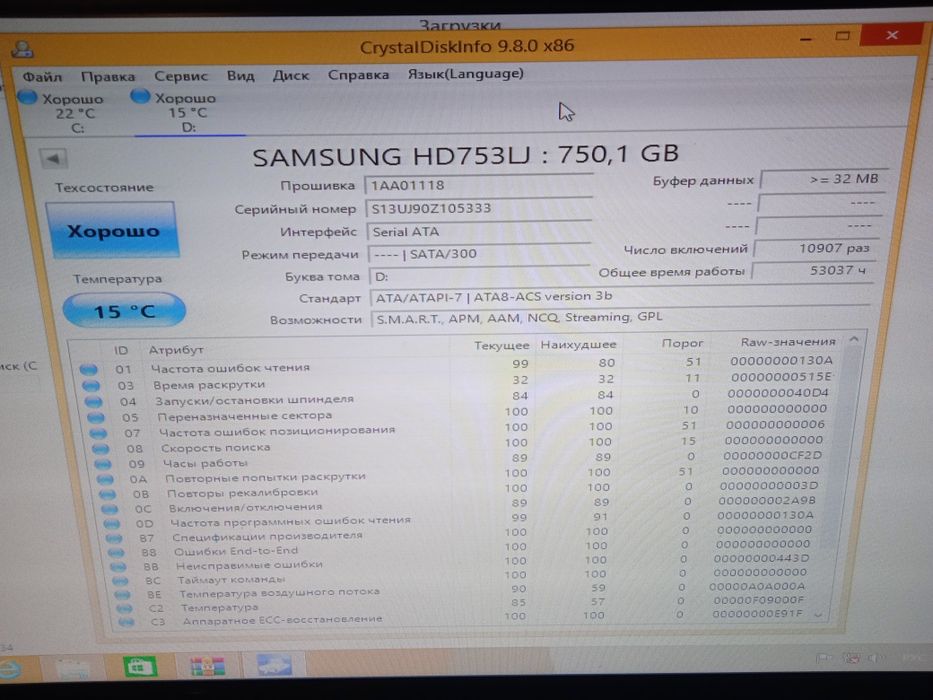The height and width of the screenshot is (700, 933).
Task: Click the Текущее column header
Action: click(502, 345)
